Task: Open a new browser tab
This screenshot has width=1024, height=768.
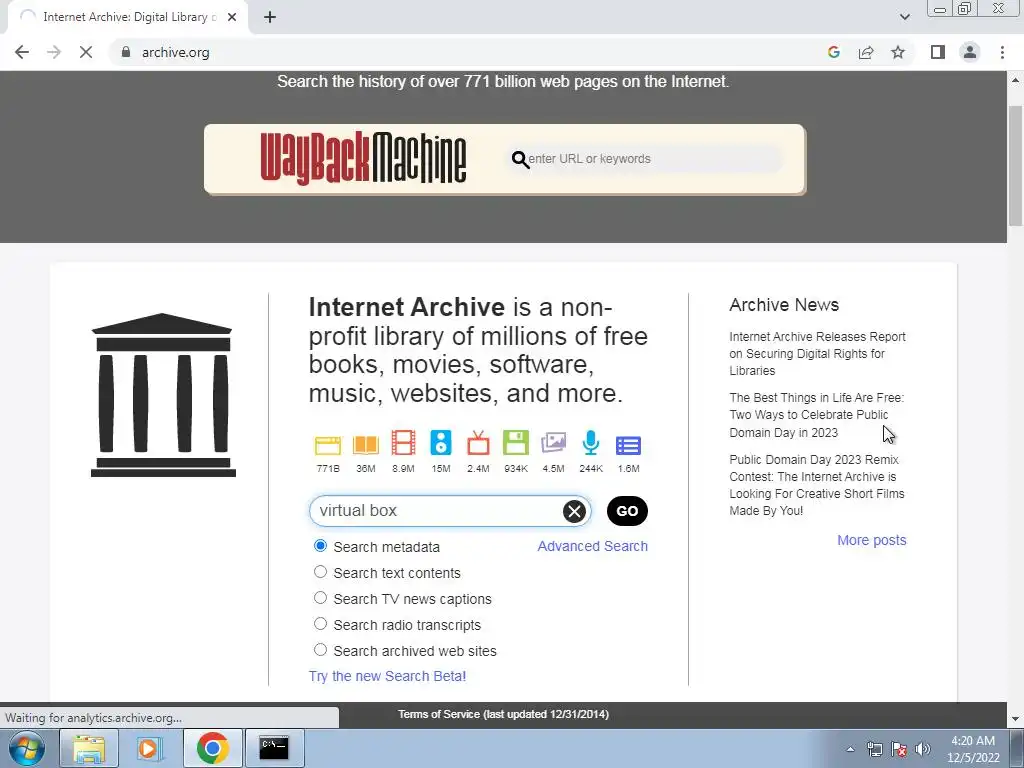Action: pos(270,17)
